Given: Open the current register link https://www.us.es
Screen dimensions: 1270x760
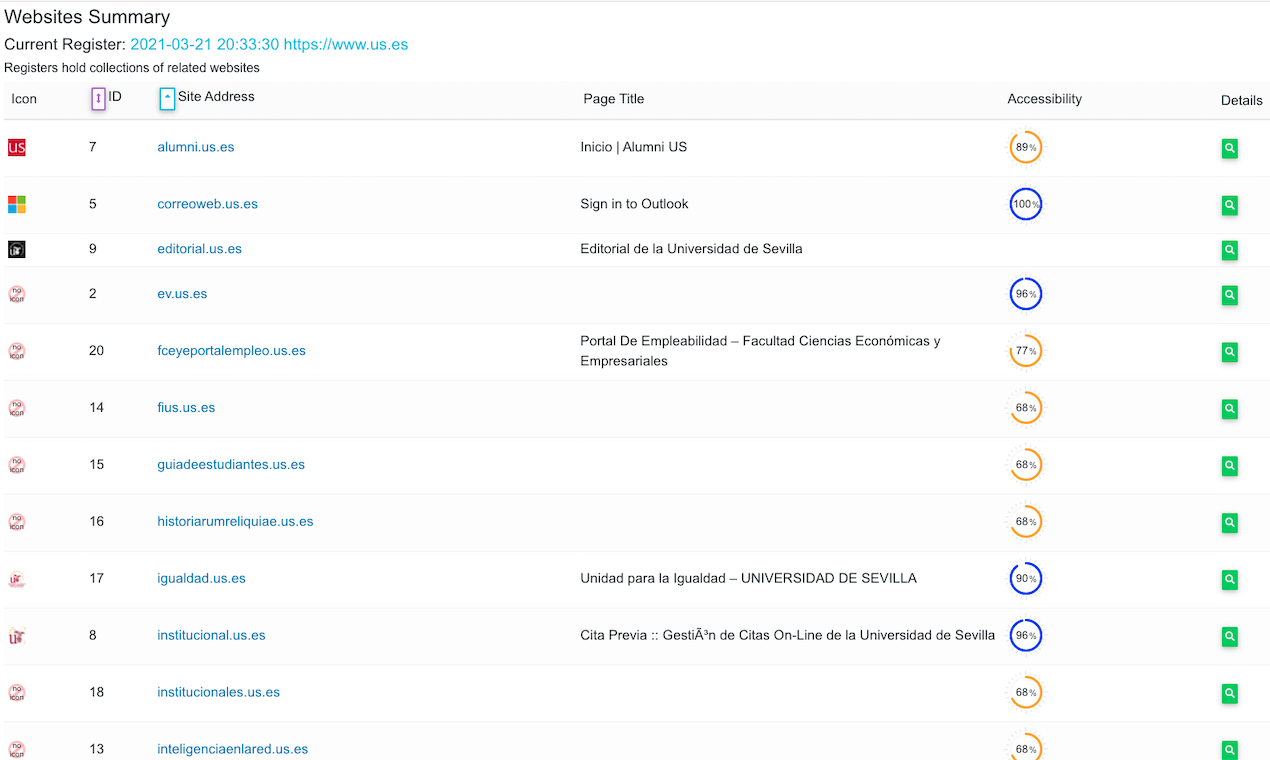Looking at the screenshot, I should (x=345, y=44).
